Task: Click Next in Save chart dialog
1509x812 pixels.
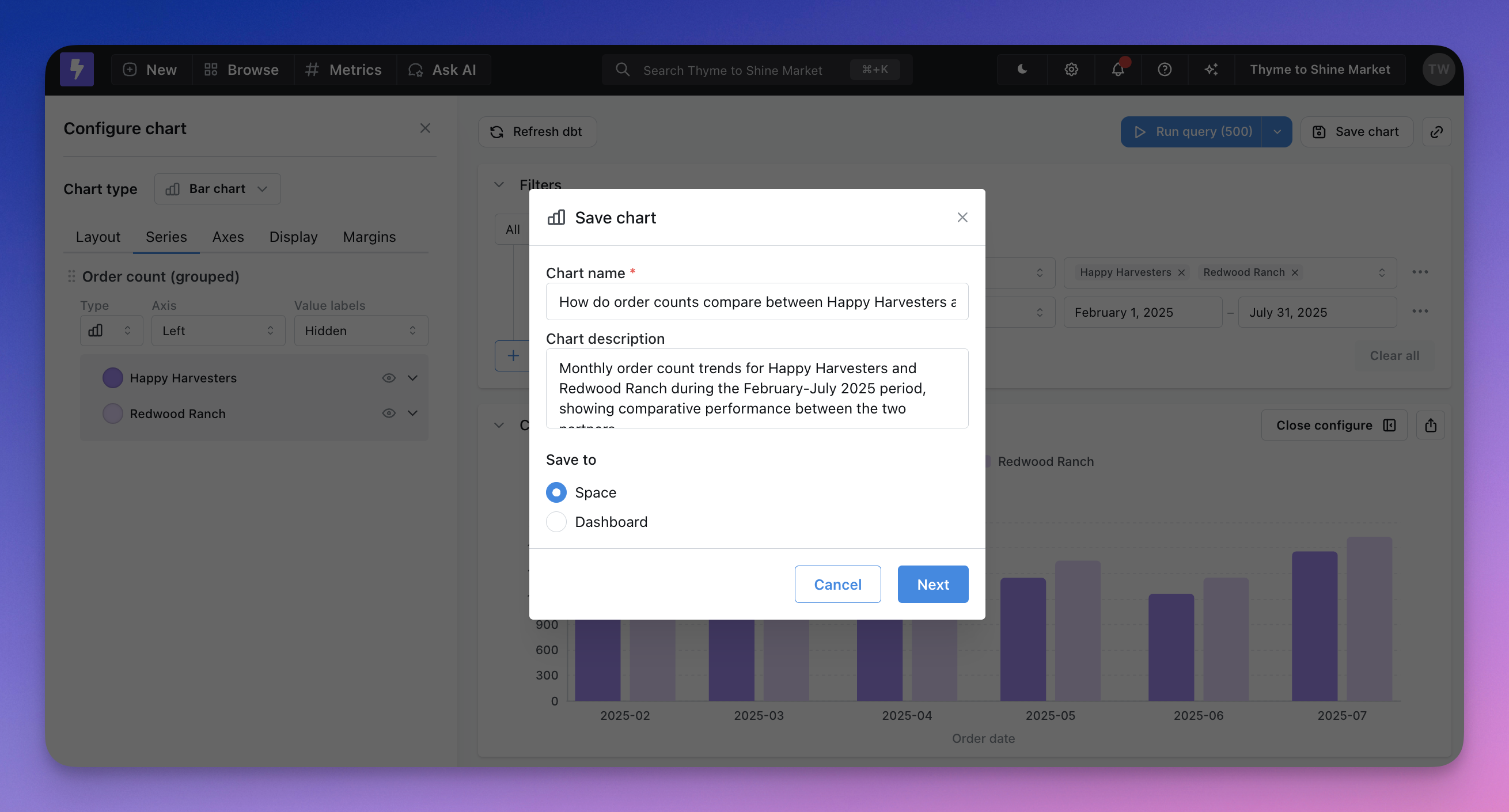Action: pyautogui.click(x=932, y=584)
